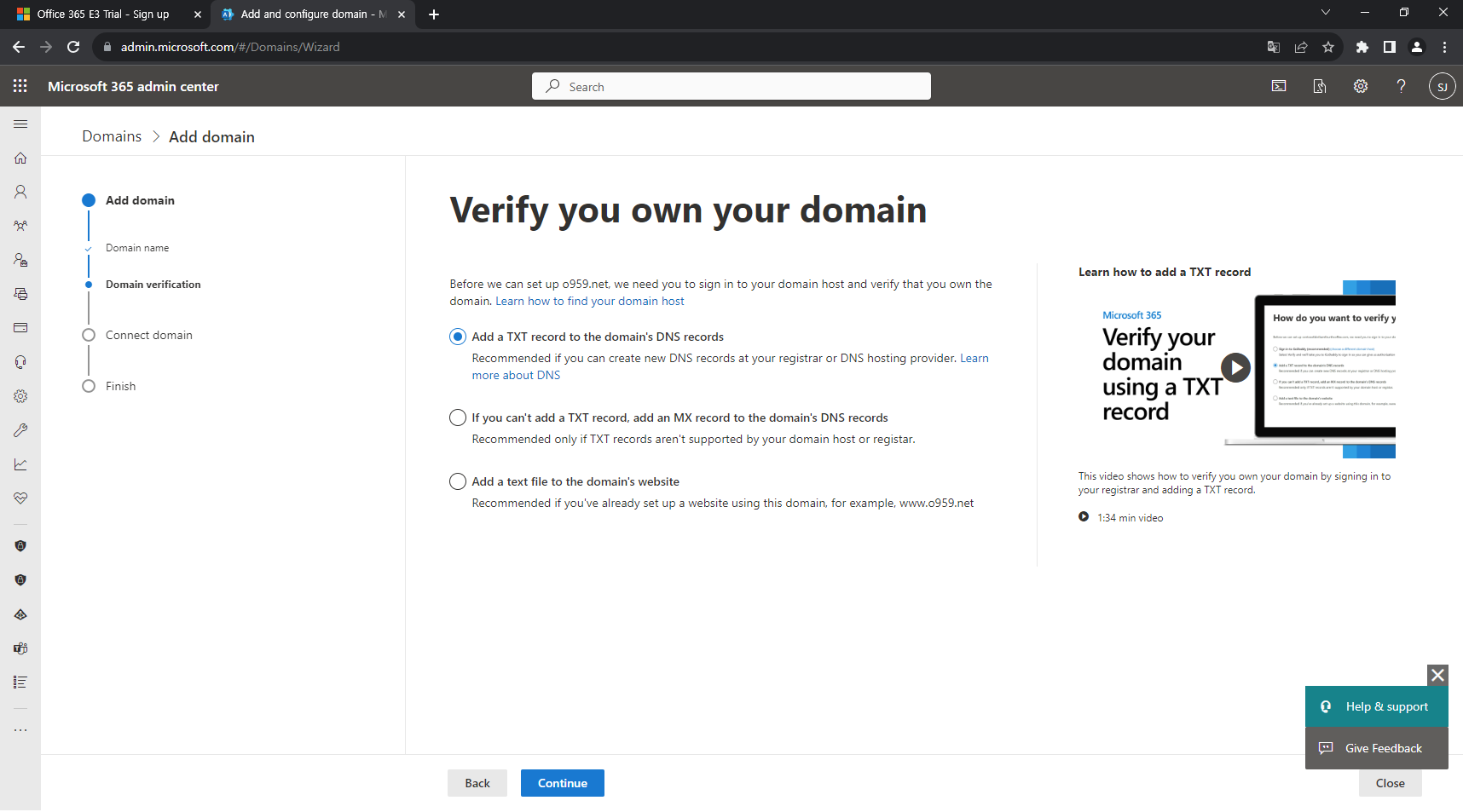The height and width of the screenshot is (812, 1463).
Task: Open Help & support
Action: pos(1377,706)
